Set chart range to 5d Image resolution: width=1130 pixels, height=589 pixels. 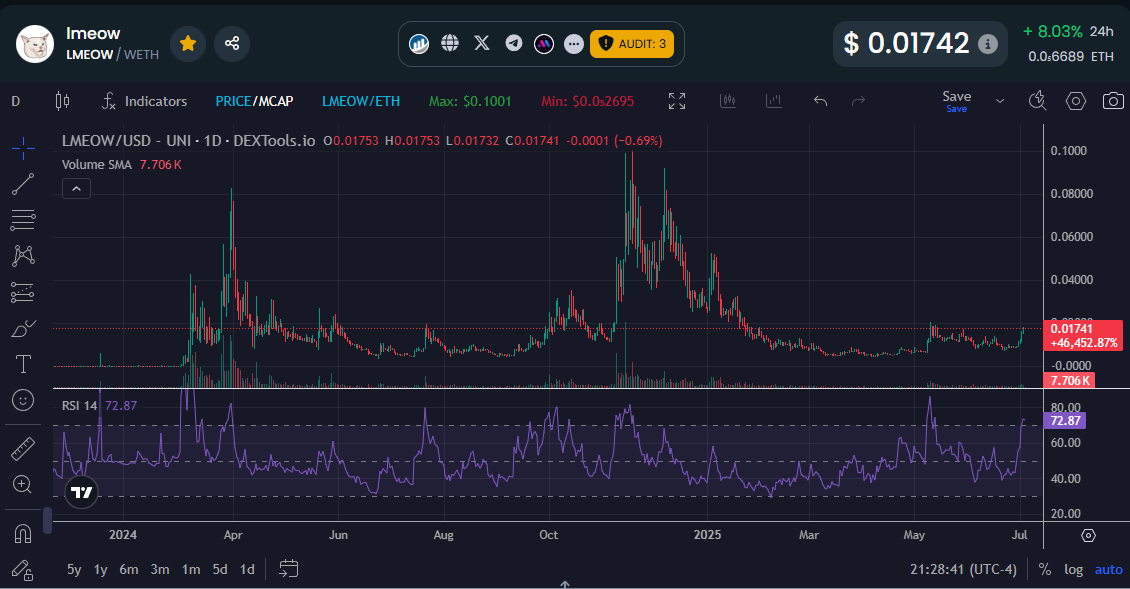pos(220,570)
